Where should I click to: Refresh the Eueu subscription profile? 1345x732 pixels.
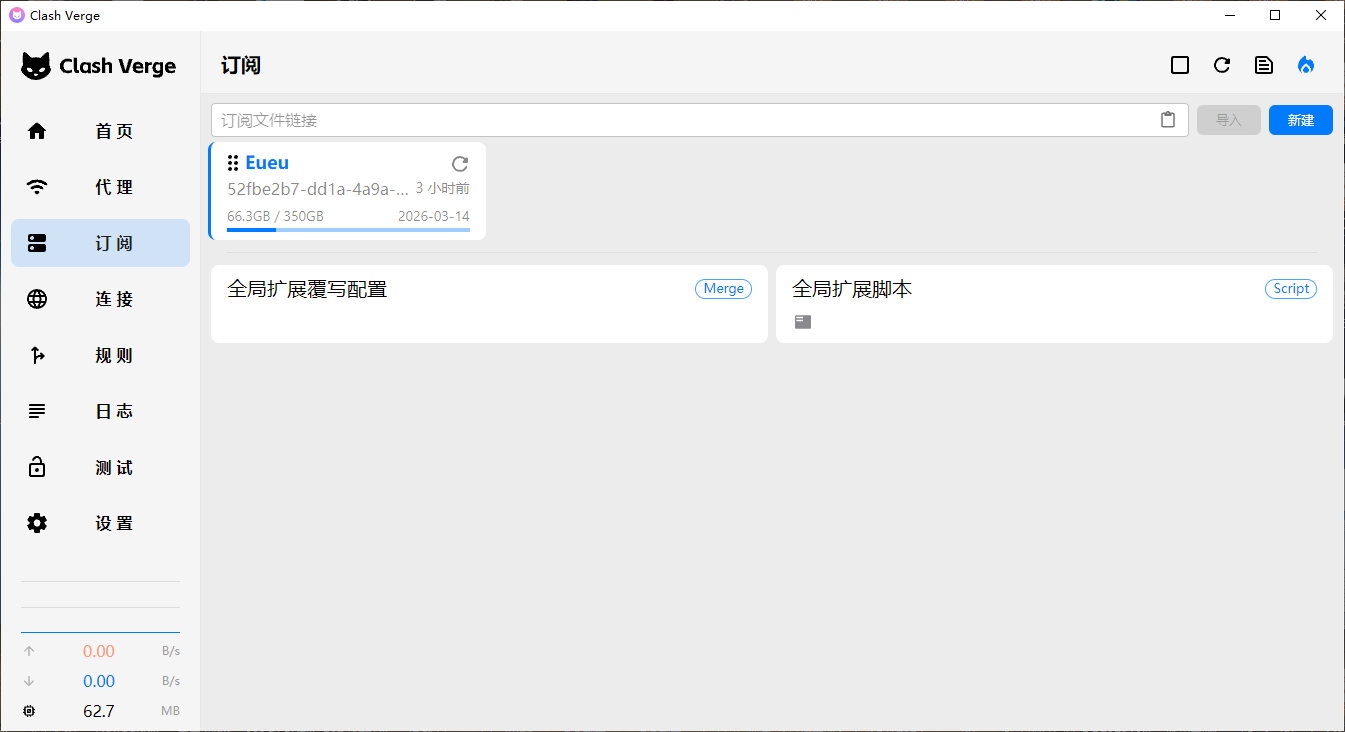coord(460,164)
